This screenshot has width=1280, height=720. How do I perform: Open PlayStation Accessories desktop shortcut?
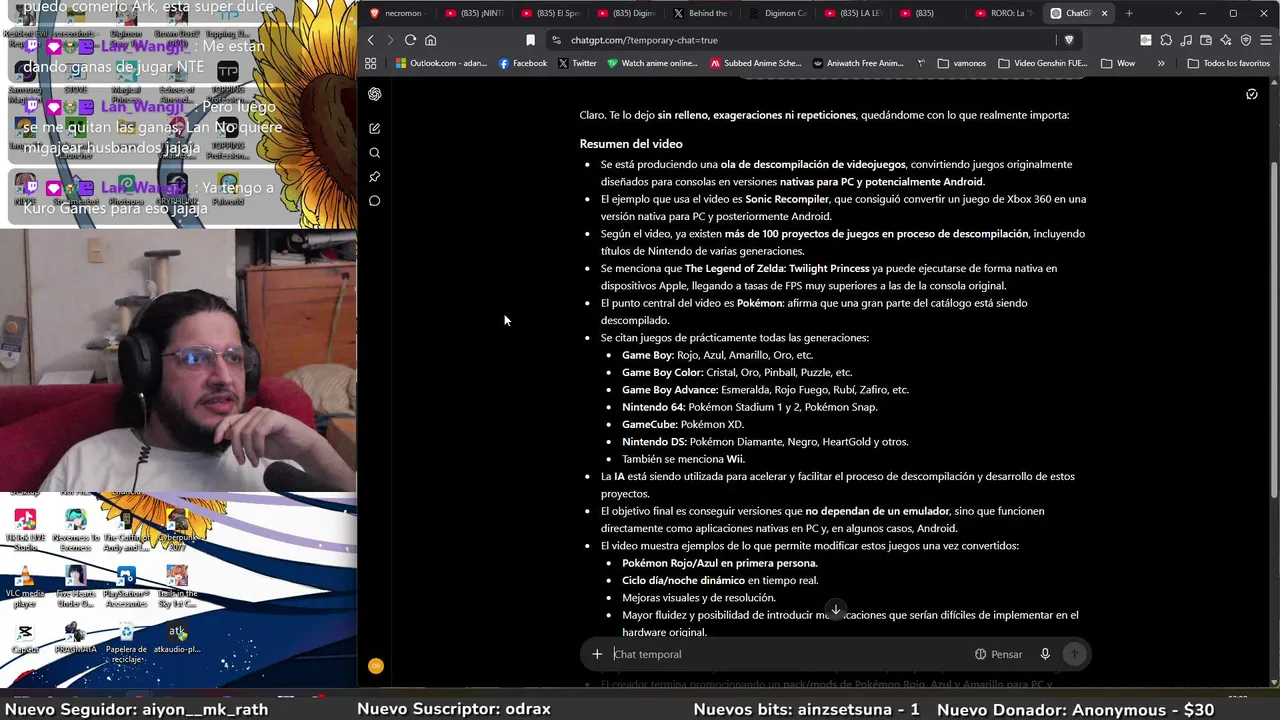click(126, 586)
